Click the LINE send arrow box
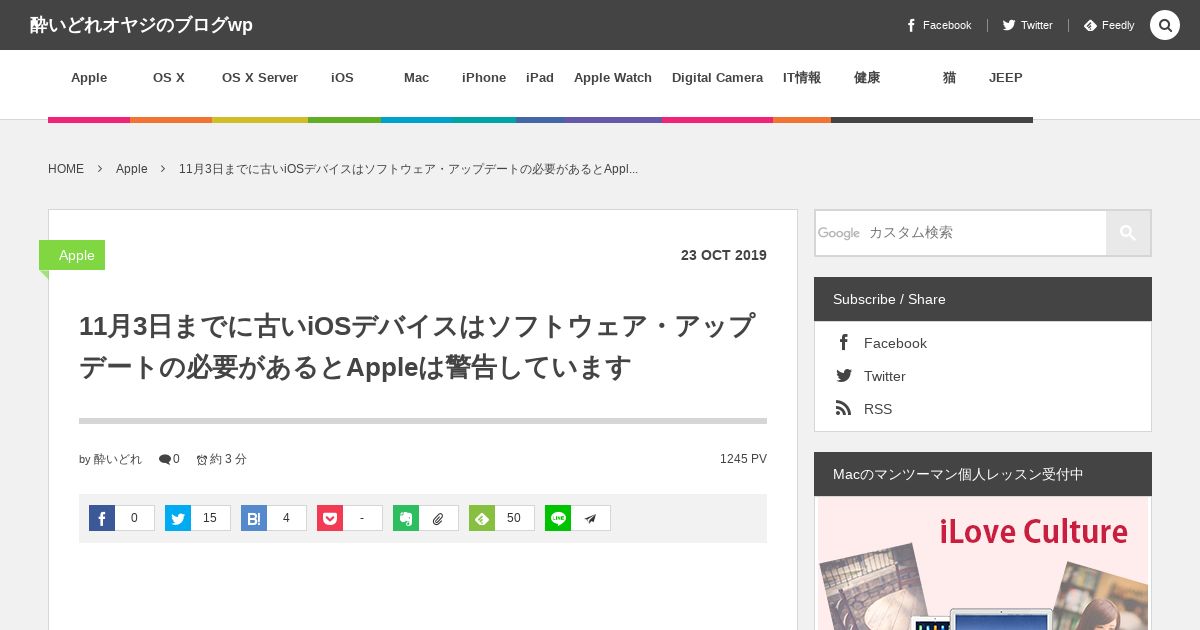This screenshot has width=1200, height=630. tap(590, 518)
